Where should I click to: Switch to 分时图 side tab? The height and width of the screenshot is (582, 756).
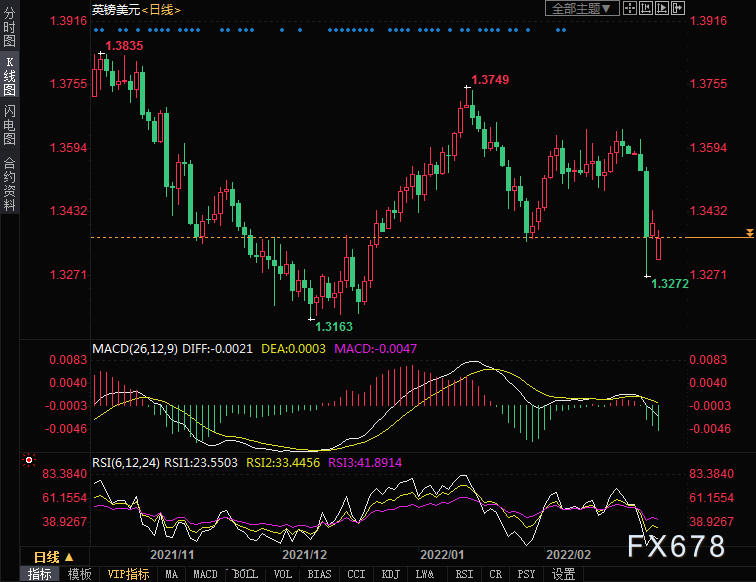(9, 28)
